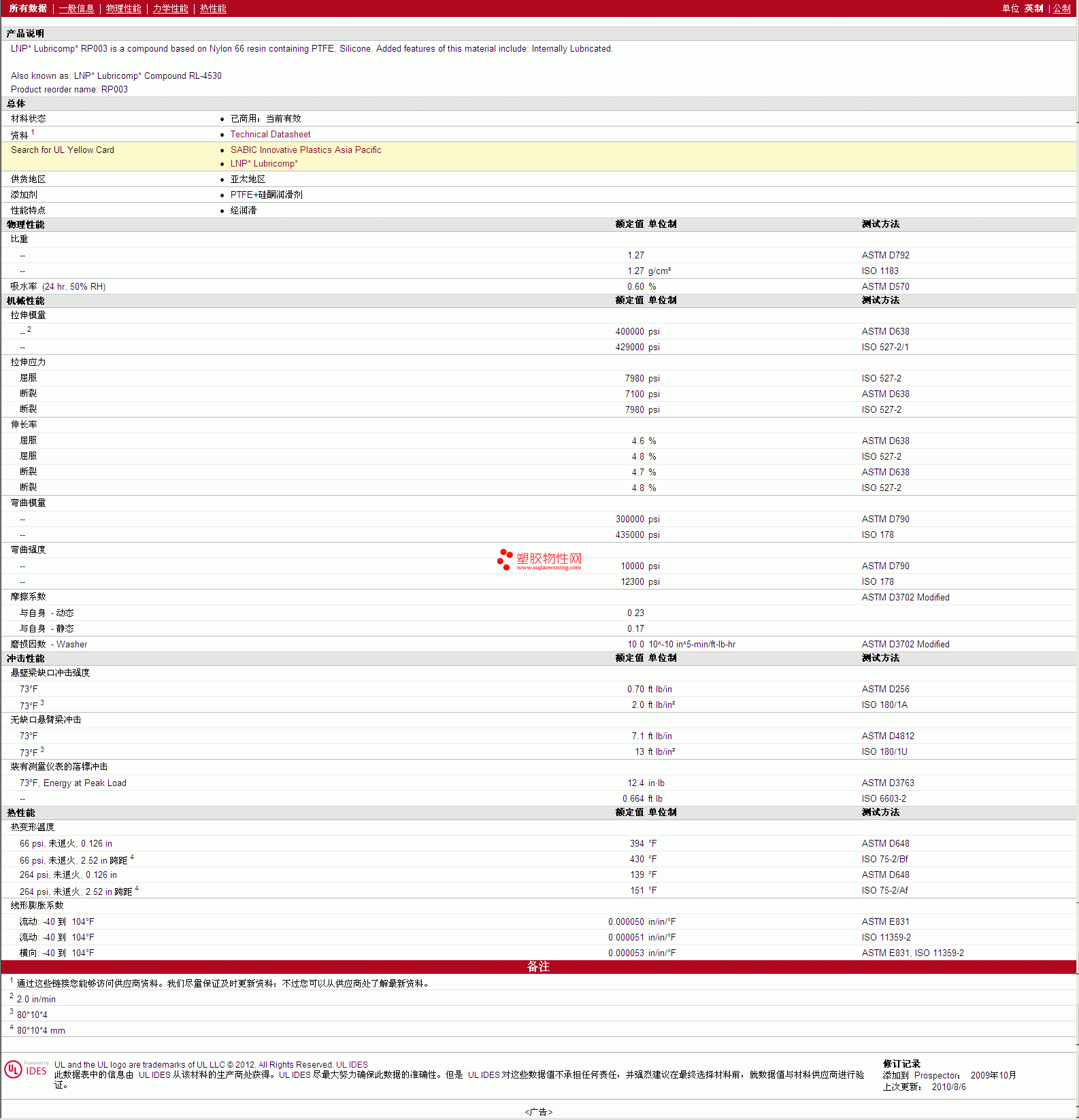1079x1120 pixels.
Task: Click the PTFE+硅酮润滑剂 additive value
Action: click(266, 195)
